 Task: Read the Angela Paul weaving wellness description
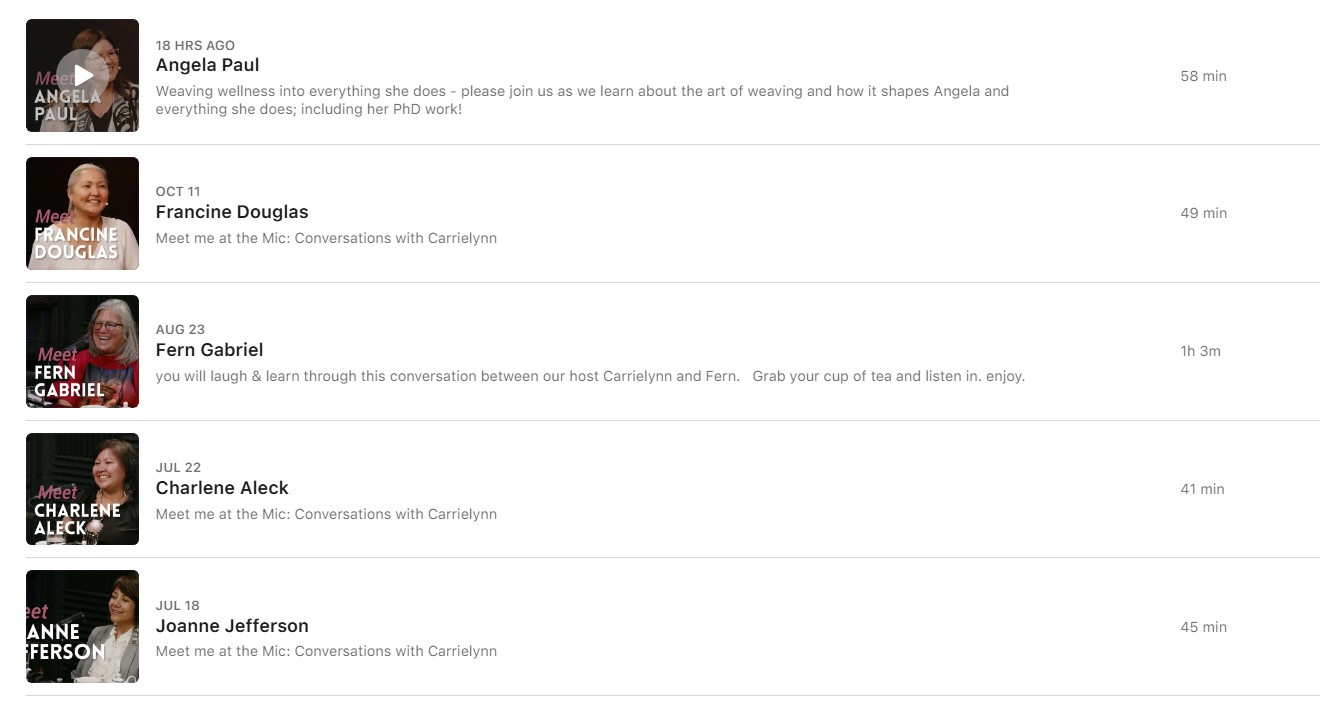pyautogui.click(x=582, y=100)
